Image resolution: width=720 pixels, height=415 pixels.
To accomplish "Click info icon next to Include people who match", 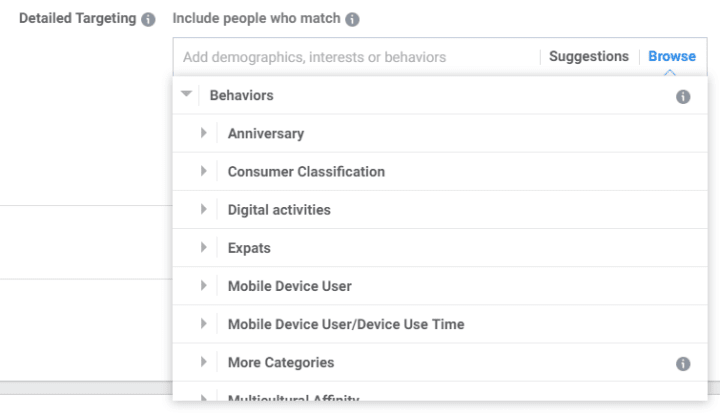I will pos(352,19).
